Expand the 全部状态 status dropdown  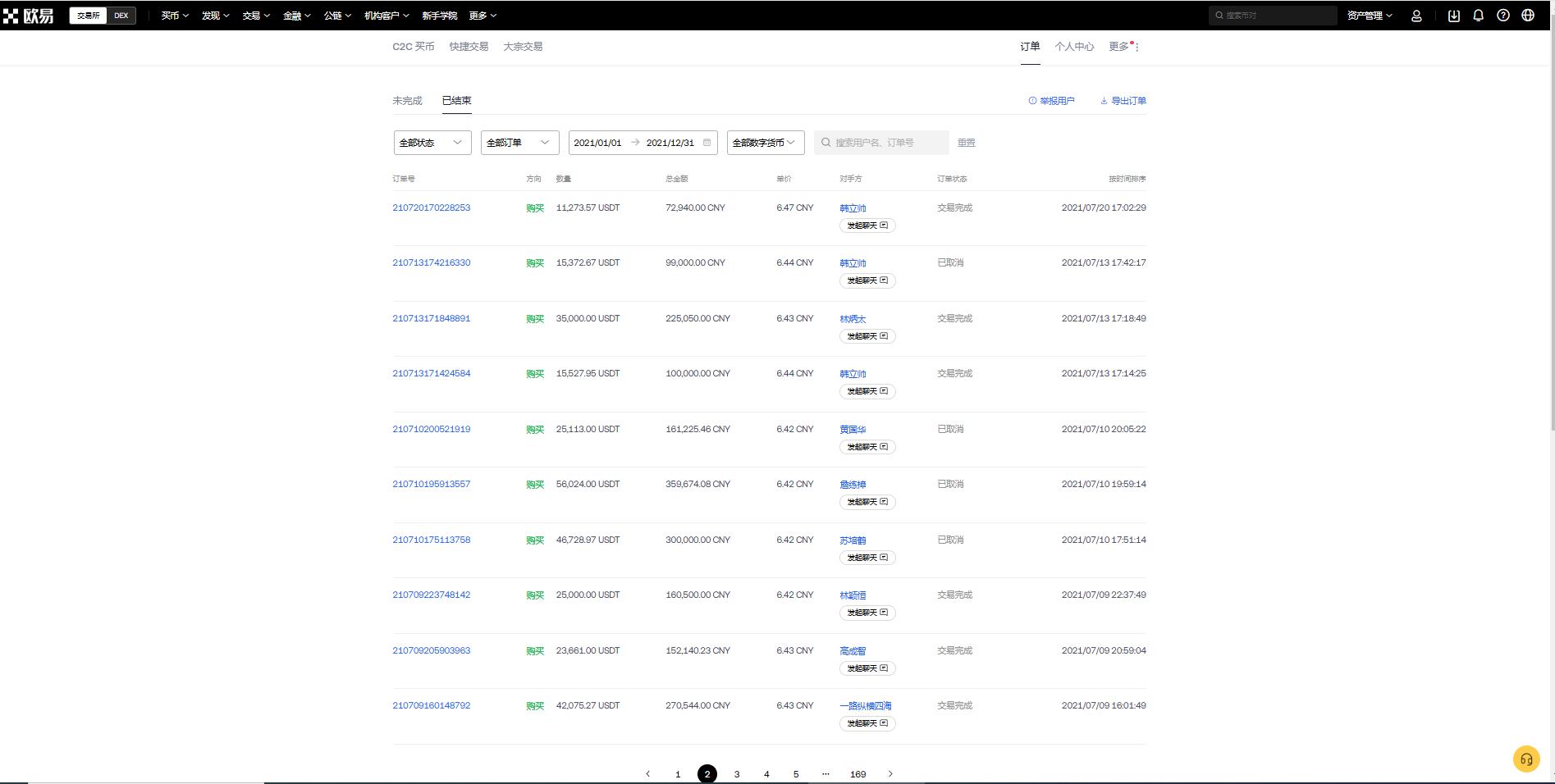432,143
